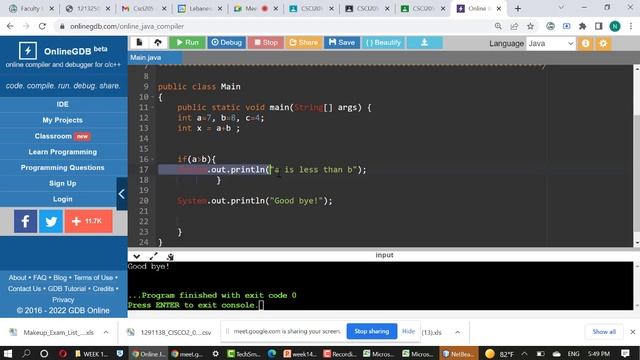The height and width of the screenshot is (360, 640).
Task: Save the current project
Action: 342,42
